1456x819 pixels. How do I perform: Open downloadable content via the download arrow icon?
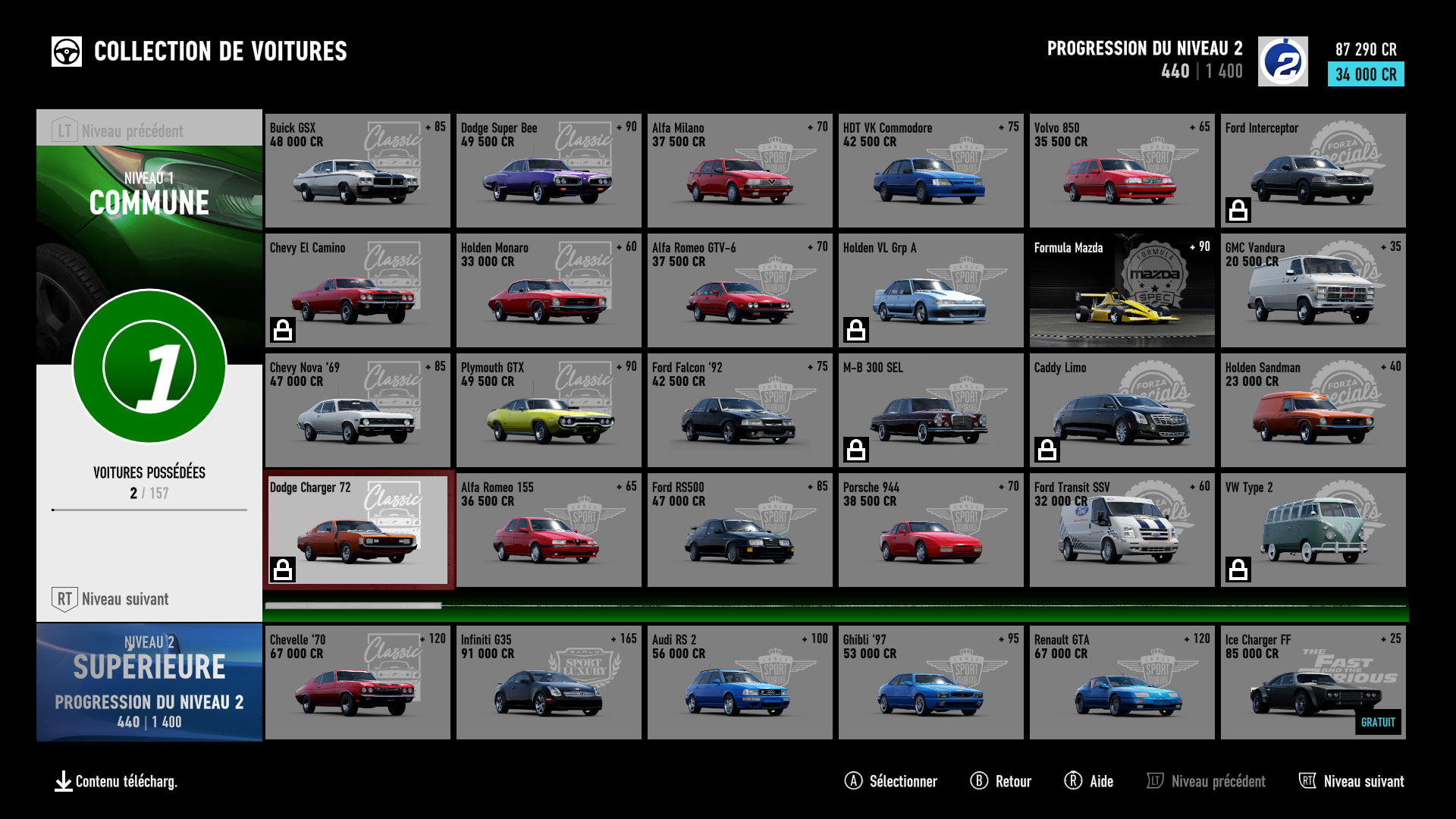pyautogui.click(x=64, y=781)
